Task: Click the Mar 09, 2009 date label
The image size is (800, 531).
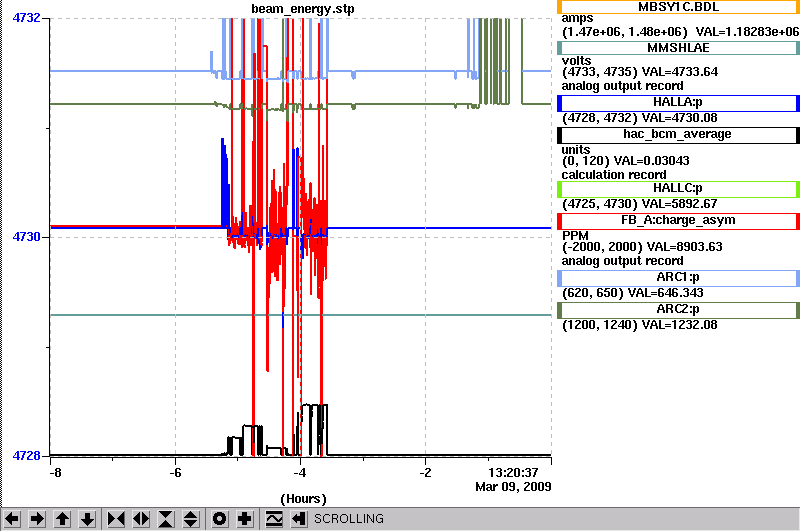Action: coord(513,487)
